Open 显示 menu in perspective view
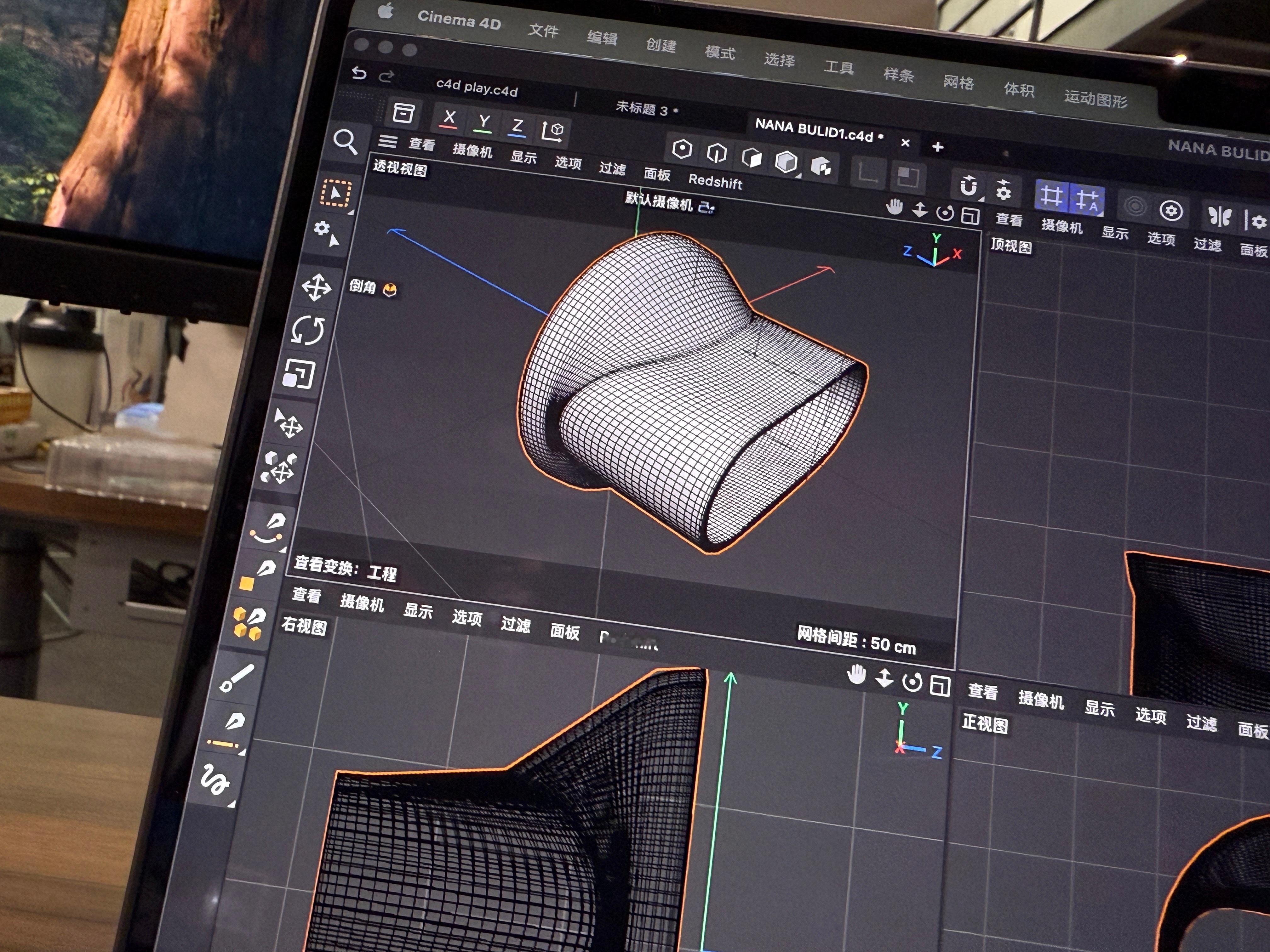This screenshot has width=1270, height=952. tap(523, 157)
